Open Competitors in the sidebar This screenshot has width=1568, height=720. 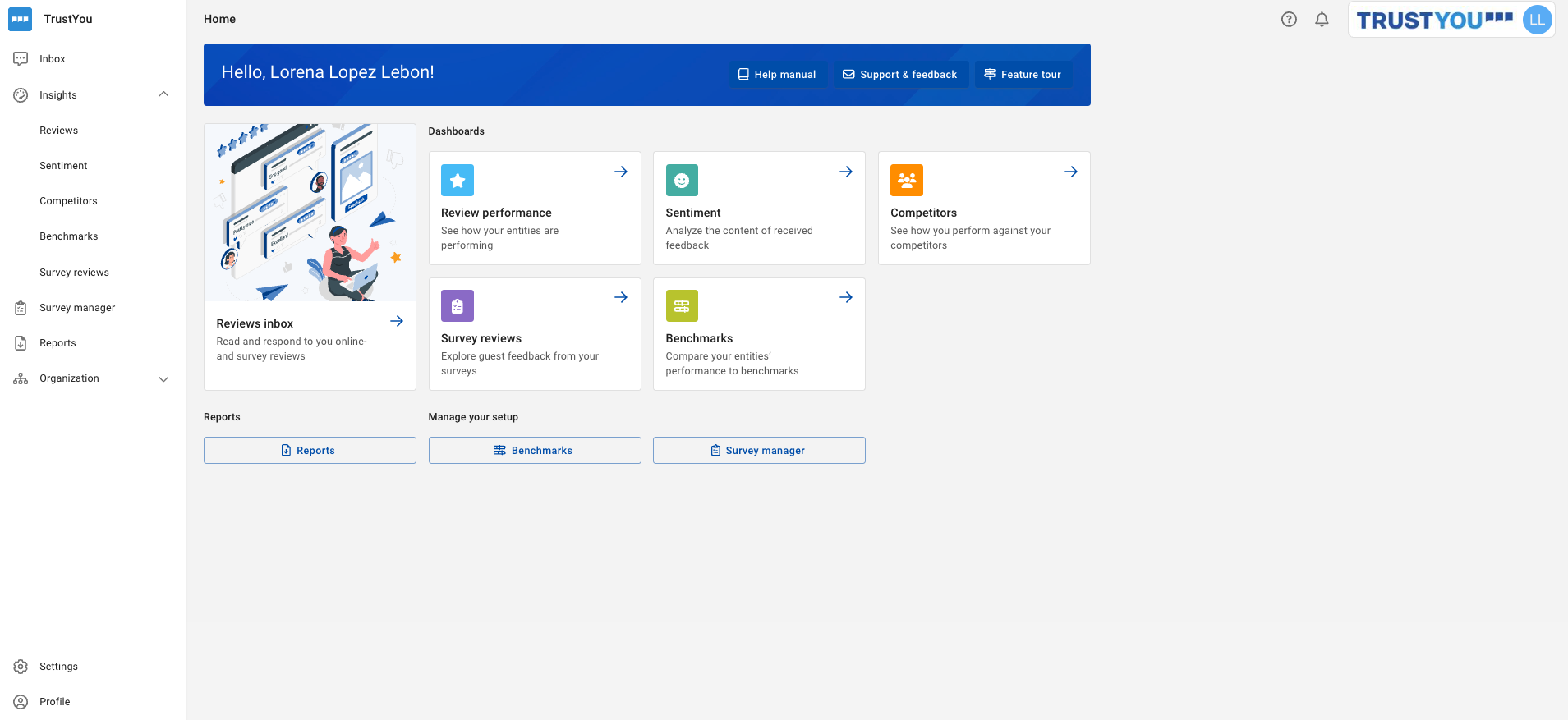68,201
